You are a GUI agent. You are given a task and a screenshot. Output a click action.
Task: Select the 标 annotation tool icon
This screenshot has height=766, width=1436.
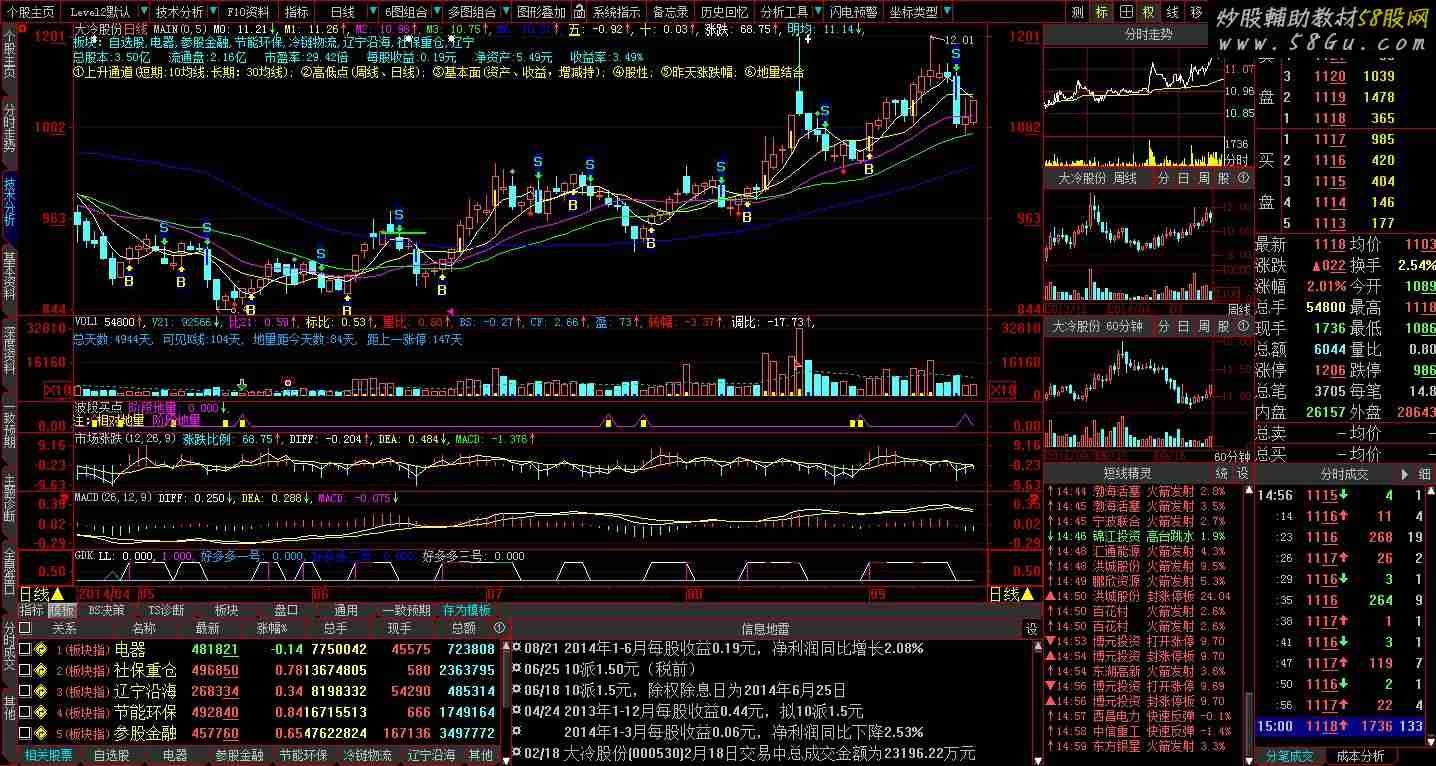pos(1102,12)
